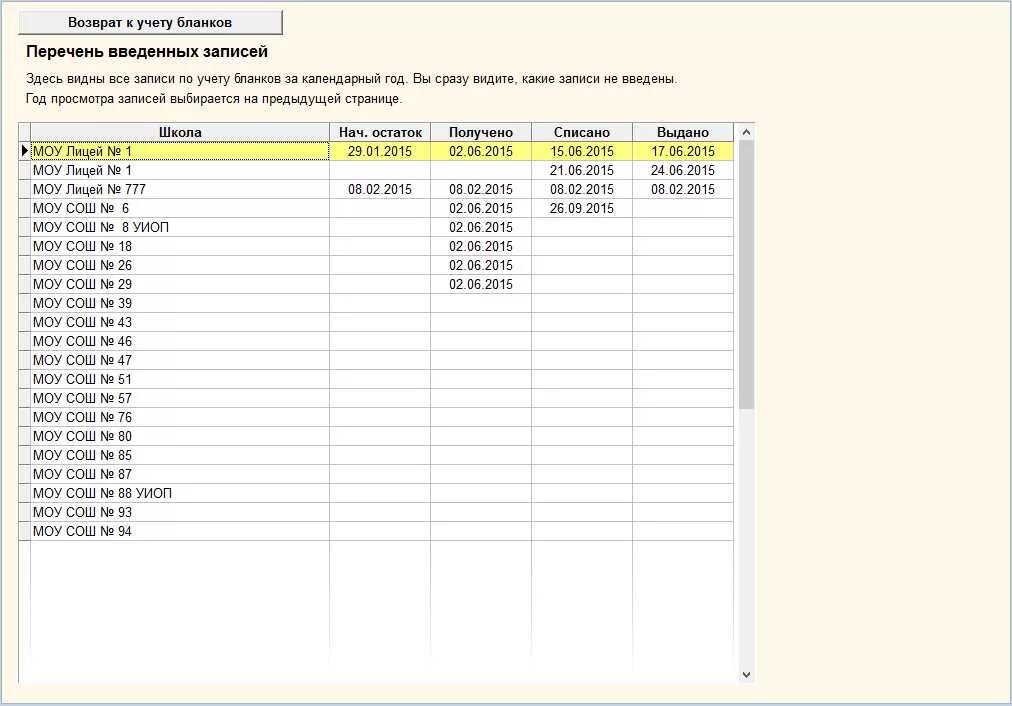This screenshot has width=1012, height=706.
Task: Click 'Получено' date in 'МОУ СОШ № 26' row
Action: 481,265
